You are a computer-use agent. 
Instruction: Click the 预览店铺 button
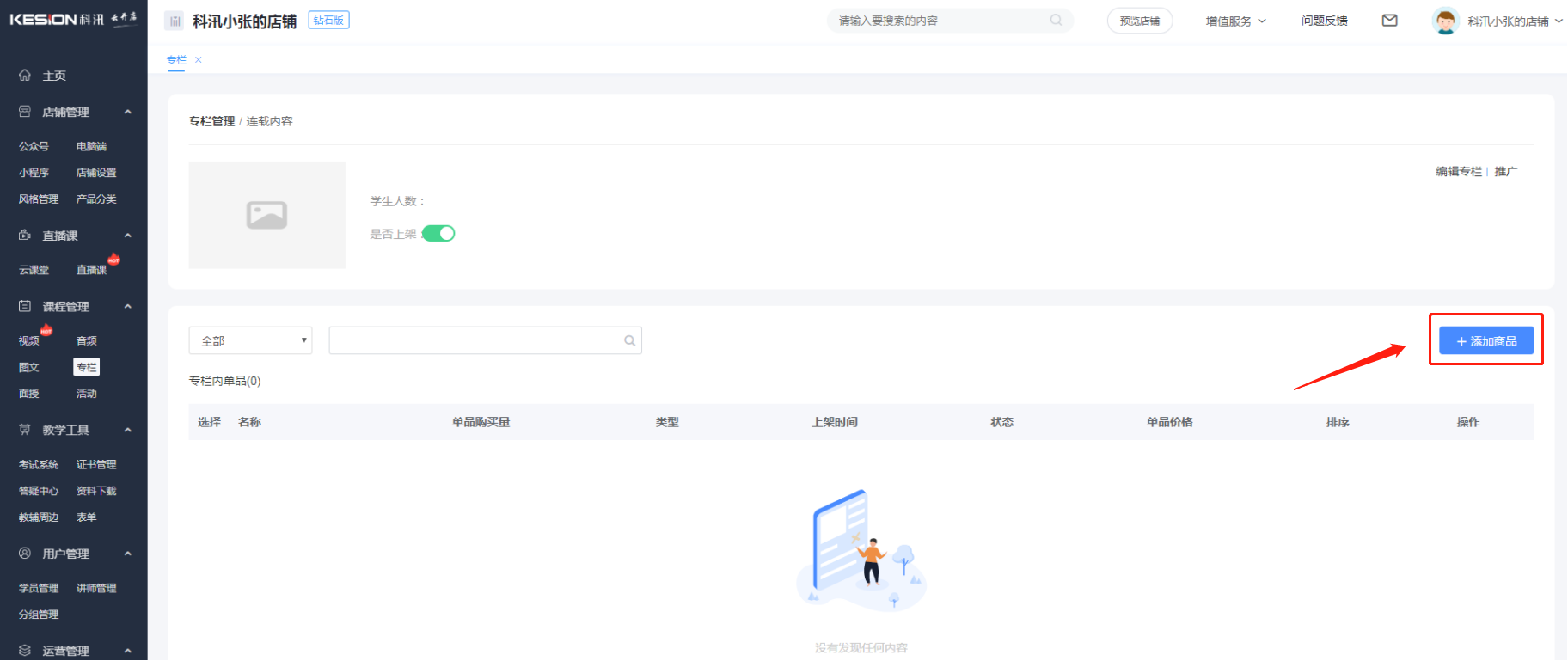pyautogui.click(x=1139, y=21)
